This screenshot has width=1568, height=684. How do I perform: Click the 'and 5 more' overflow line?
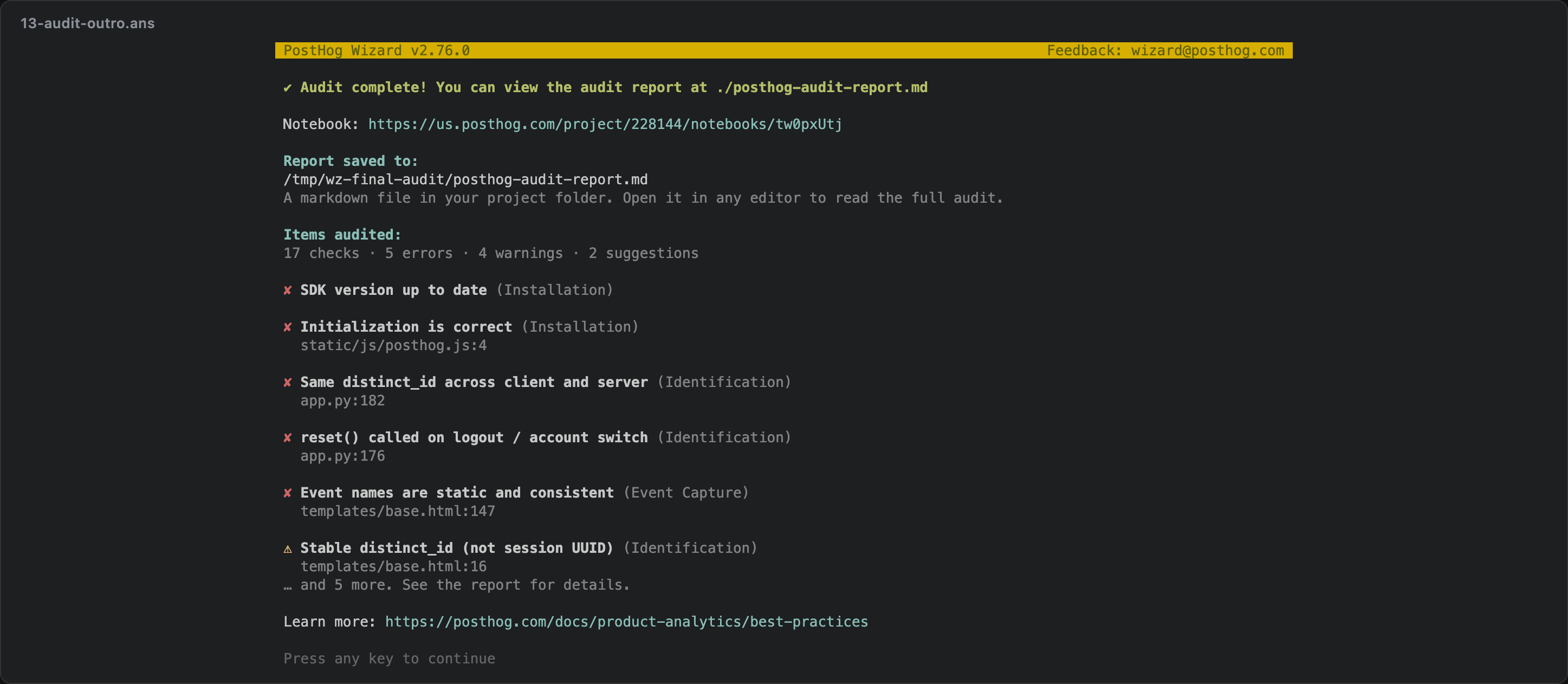(457, 585)
